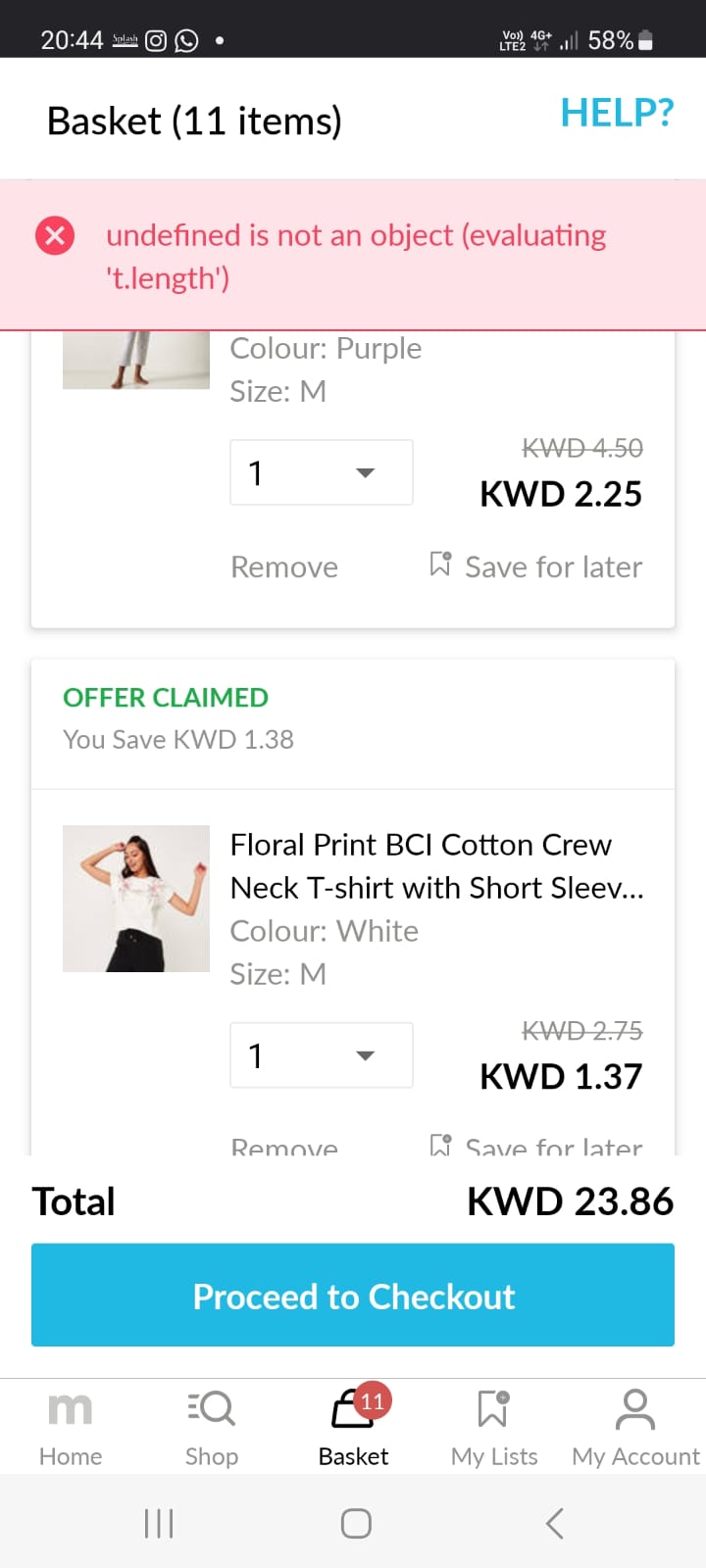The width and height of the screenshot is (706, 1568).
Task: Tap the red error X icon
Action: tap(55, 236)
